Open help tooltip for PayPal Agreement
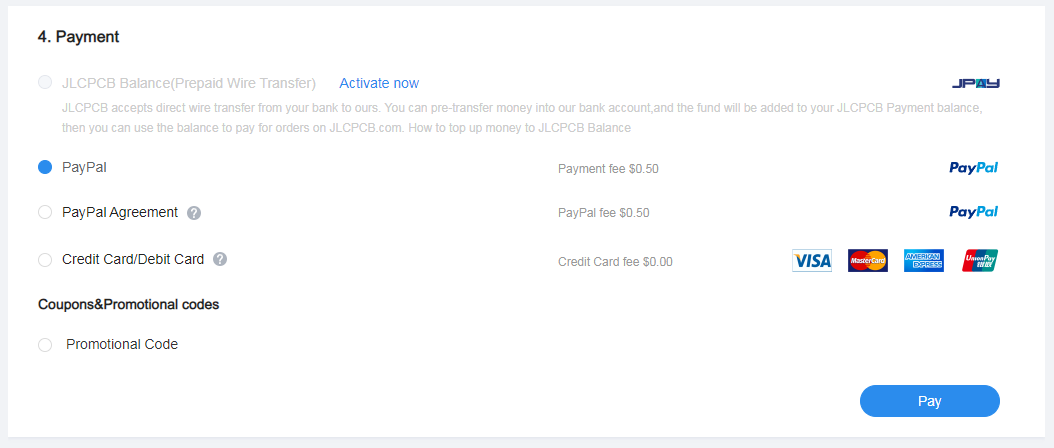Image resolution: width=1054 pixels, height=448 pixels. pyautogui.click(x=194, y=213)
